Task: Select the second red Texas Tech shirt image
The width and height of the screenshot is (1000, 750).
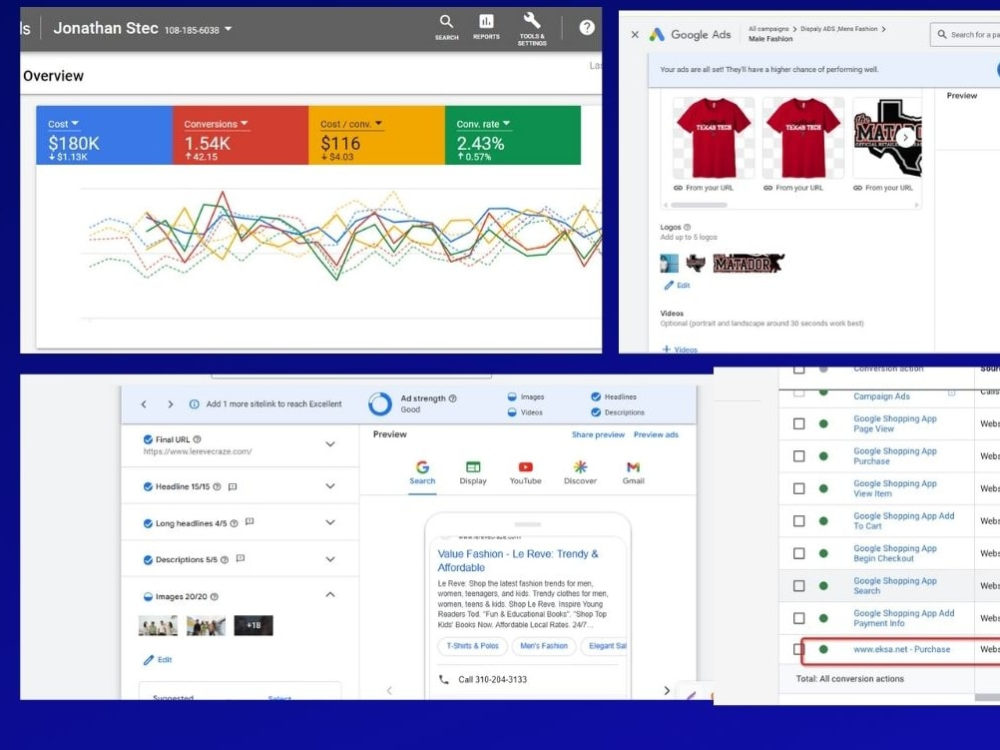Action: click(x=803, y=138)
